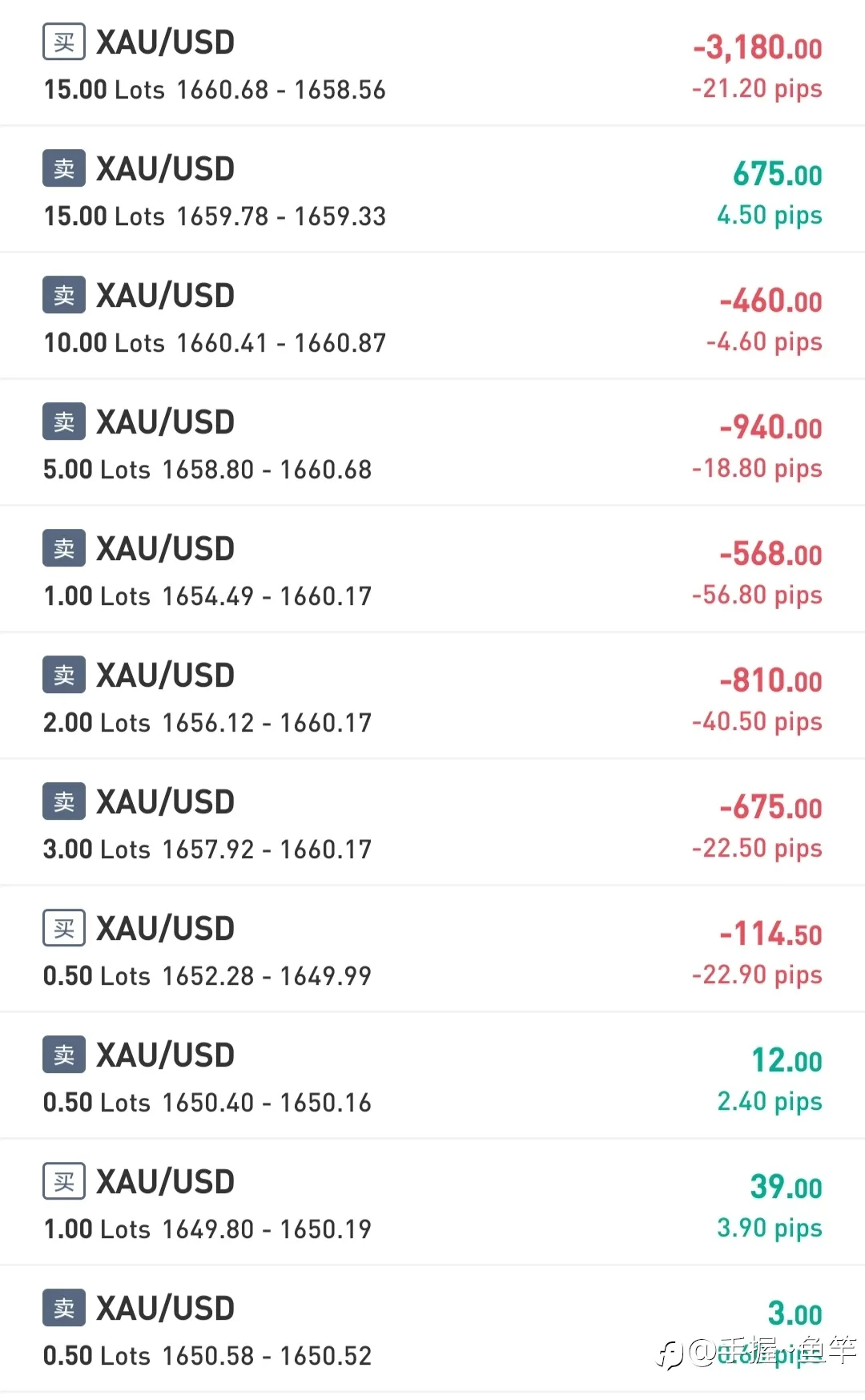Tap the watermark in the bottom corner
This screenshot has width=865, height=1400.
(757, 1351)
